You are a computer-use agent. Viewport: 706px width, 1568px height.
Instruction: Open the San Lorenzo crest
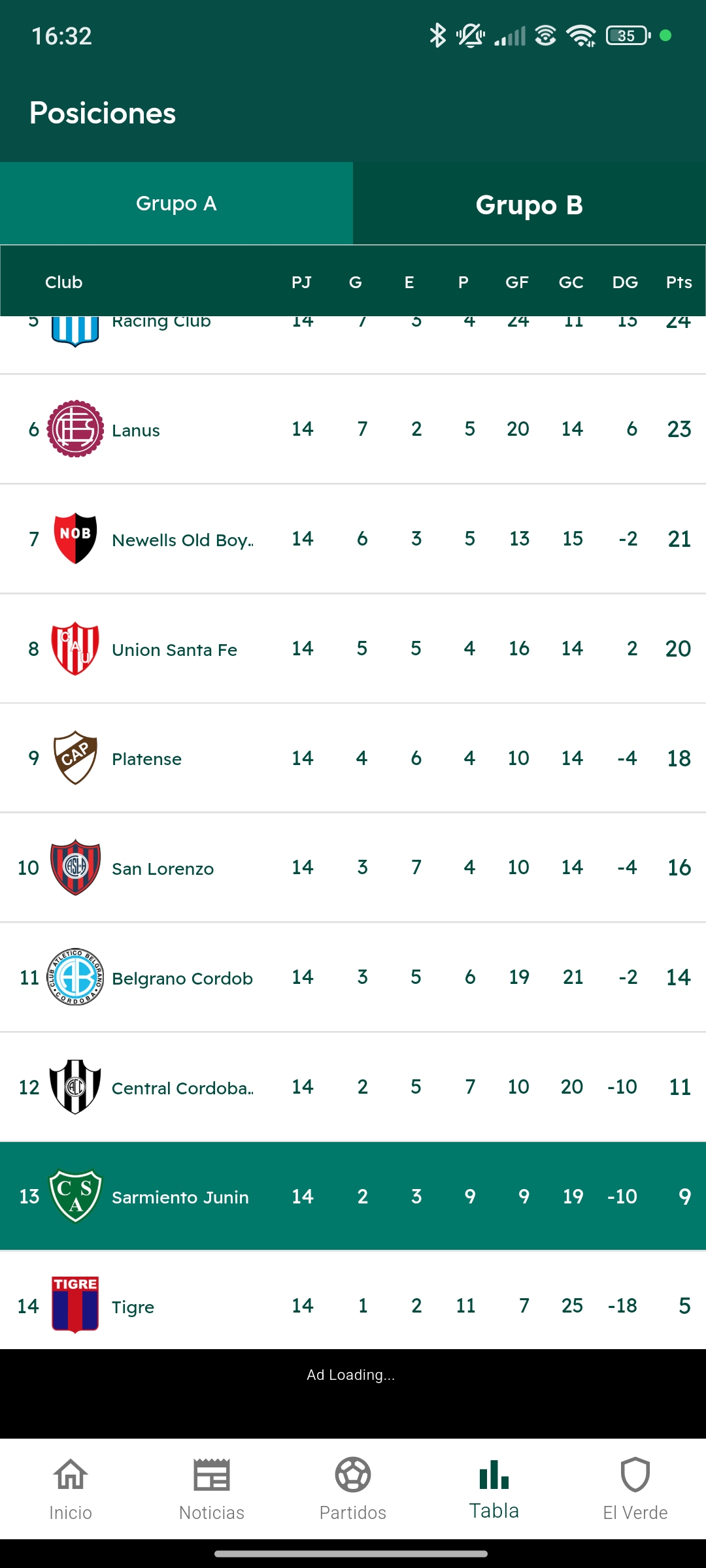click(75, 868)
